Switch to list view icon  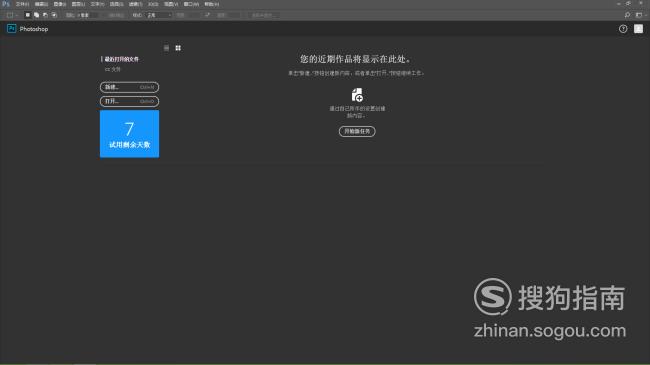click(x=167, y=48)
